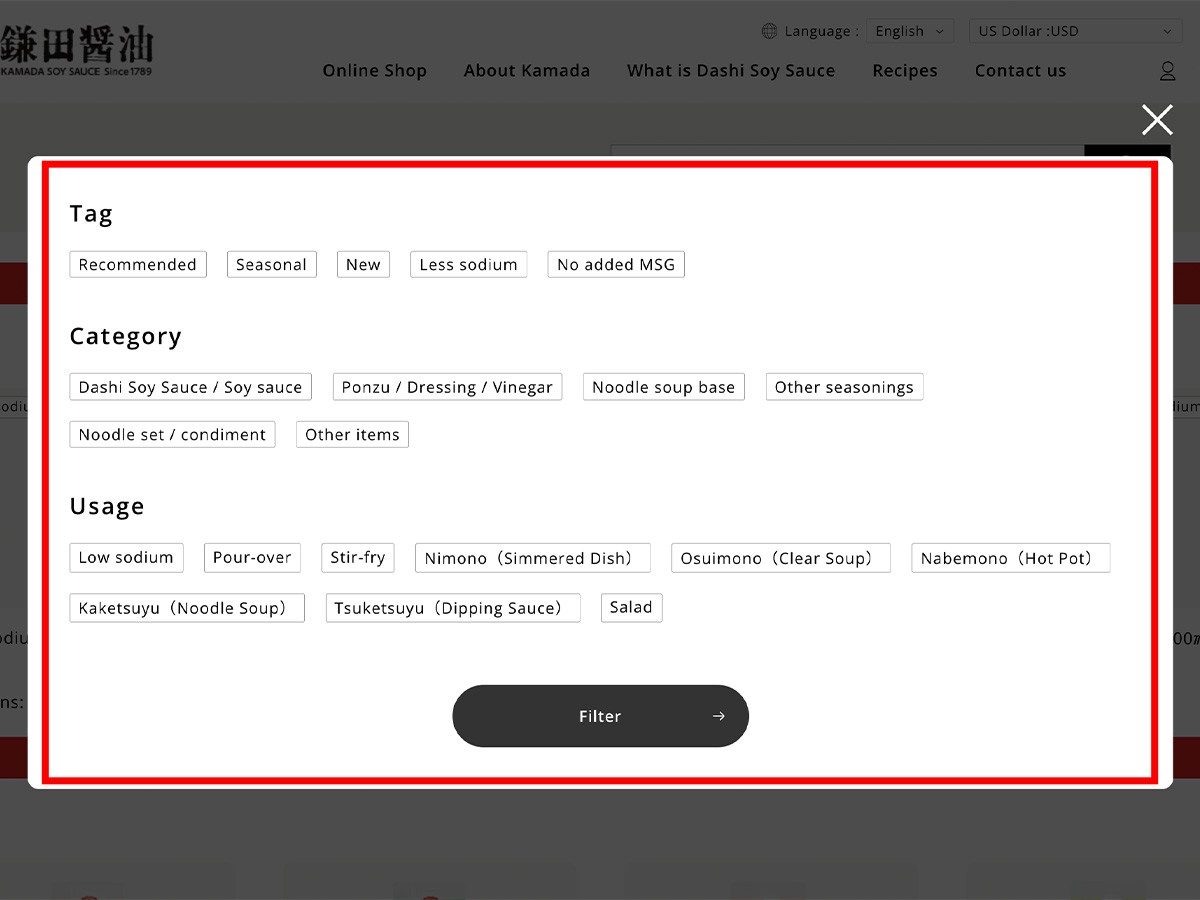Toggle the Pour-over usage filter
The image size is (1200, 900).
tap(252, 558)
